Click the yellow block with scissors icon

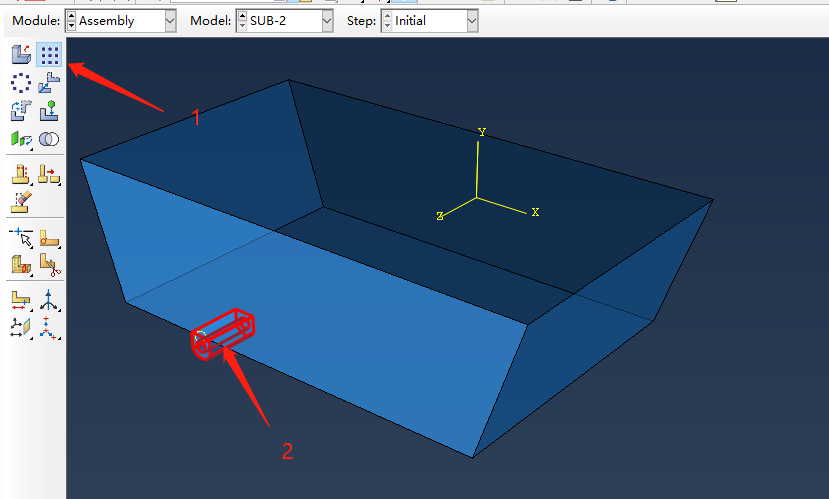click(49, 264)
